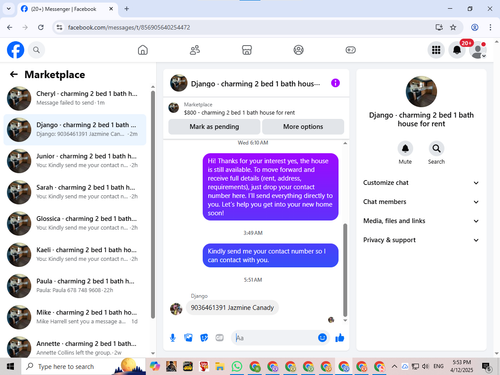Image resolution: width=500 pixels, height=375 pixels.
Task: Open the Sarah conversation
Action: click(75, 192)
